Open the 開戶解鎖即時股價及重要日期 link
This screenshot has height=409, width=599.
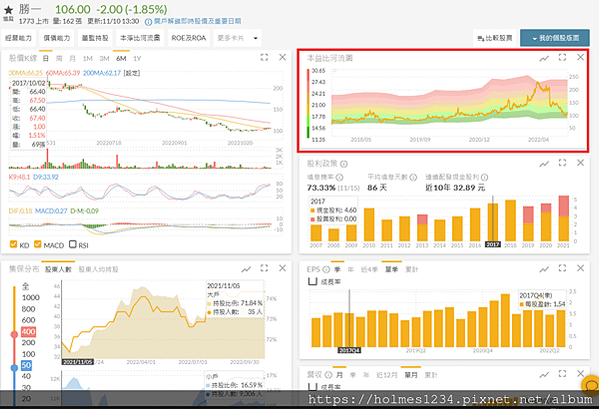pos(198,21)
